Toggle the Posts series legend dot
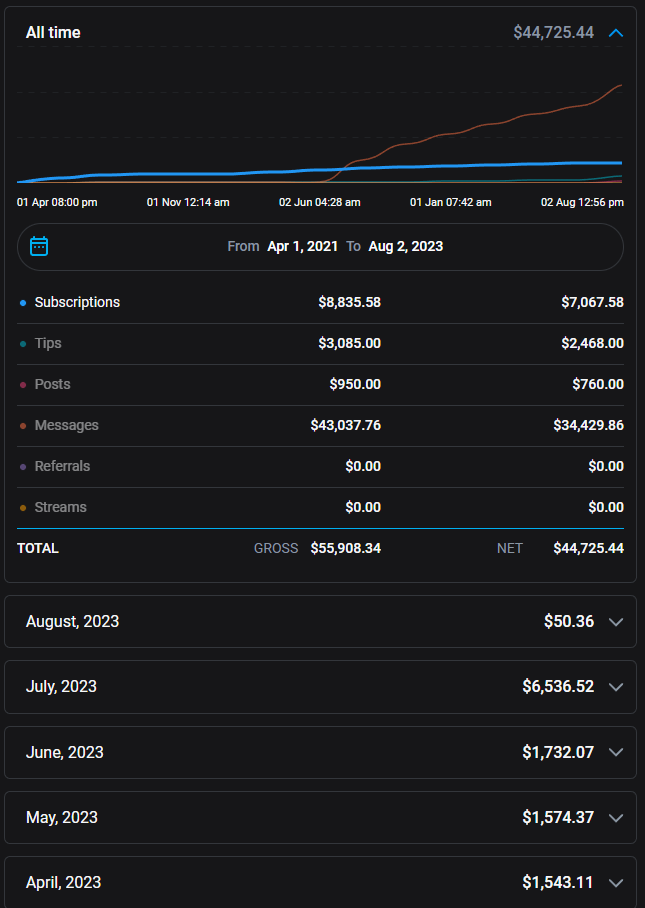Image resolution: width=645 pixels, height=908 pixels. coord(23,385)
